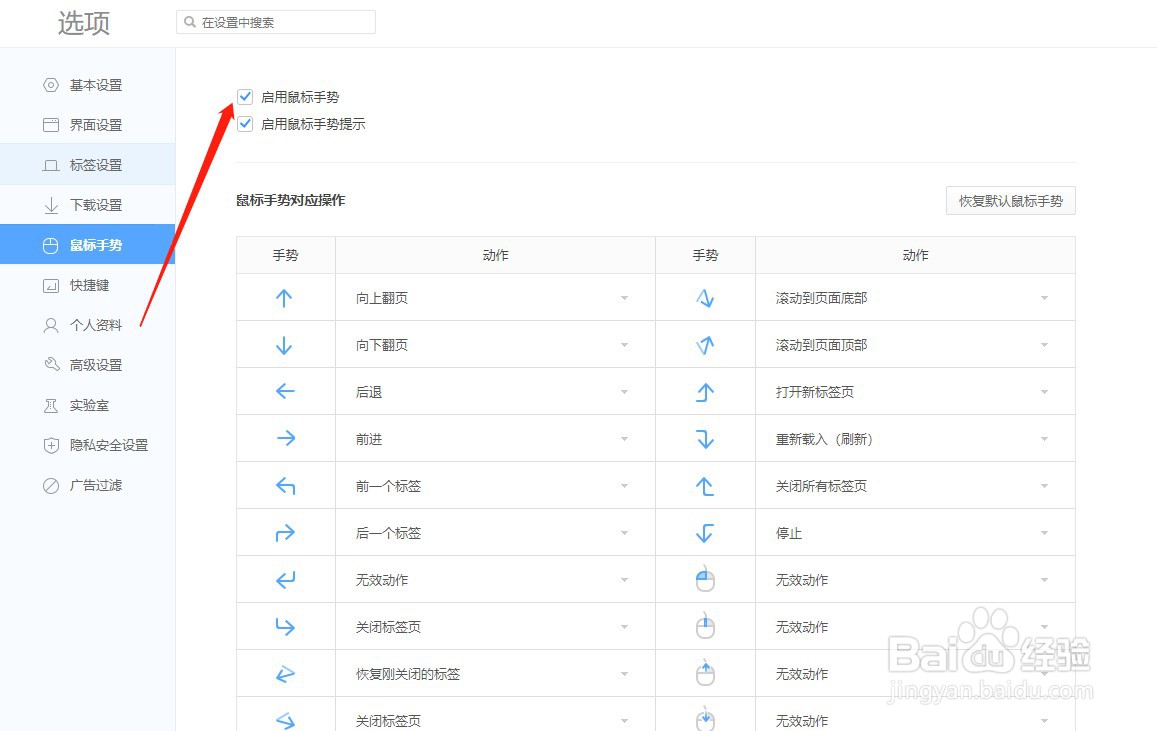Select the 个人资料 person icon
The height and width of the screenshot is (731, 1157).
pos(51,324)
